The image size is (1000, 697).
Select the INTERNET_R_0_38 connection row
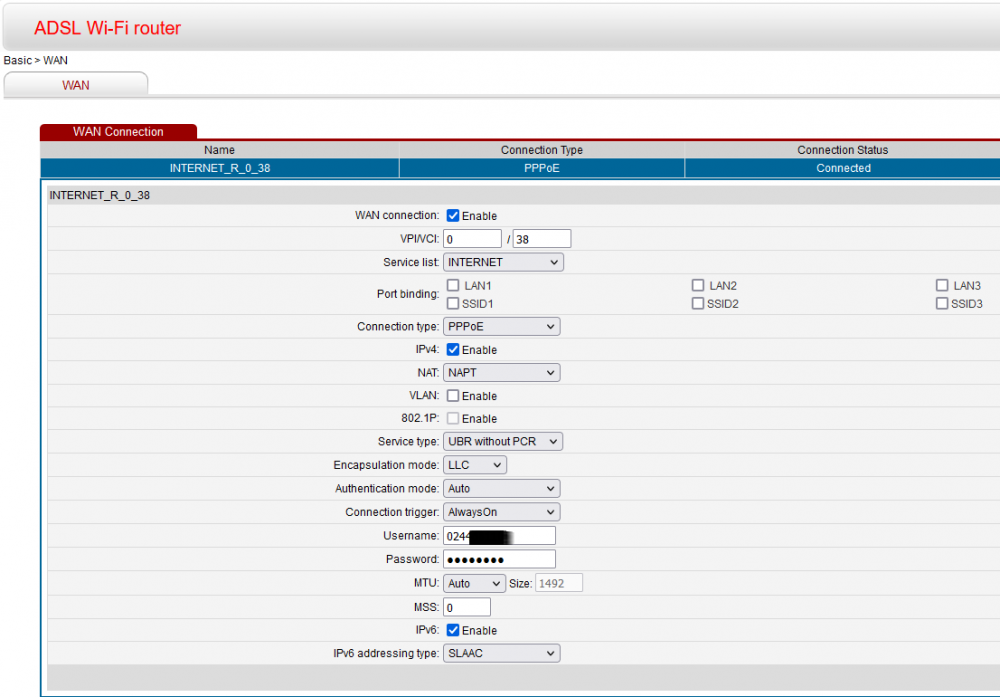pos(220,168)
